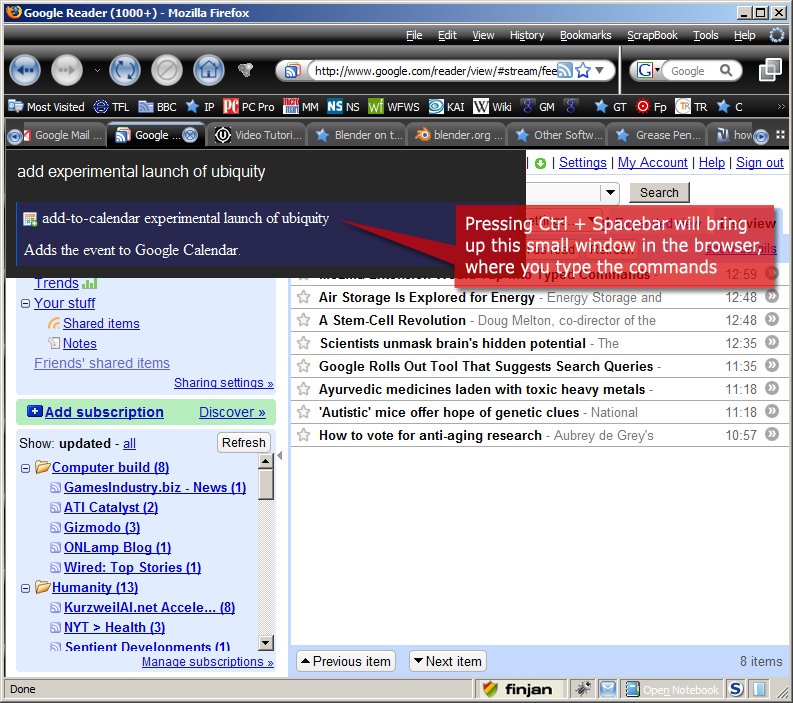The height and width of the screenshot is (703, 793).
Task: Go to Next item
Action: click(448, 661)
